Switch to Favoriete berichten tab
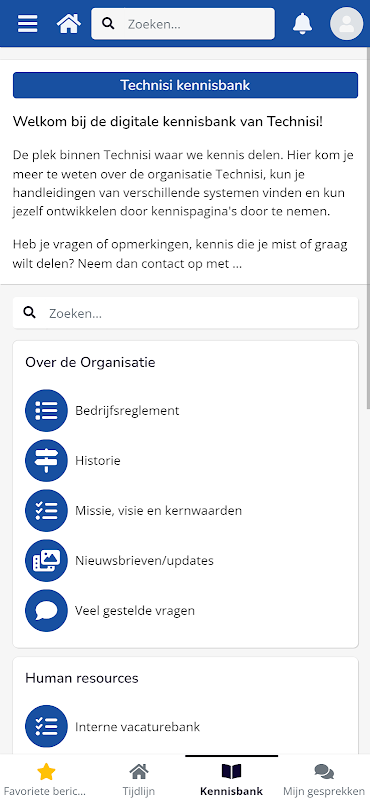The width and height of the screenshot is (370, 800). [46, 778]
